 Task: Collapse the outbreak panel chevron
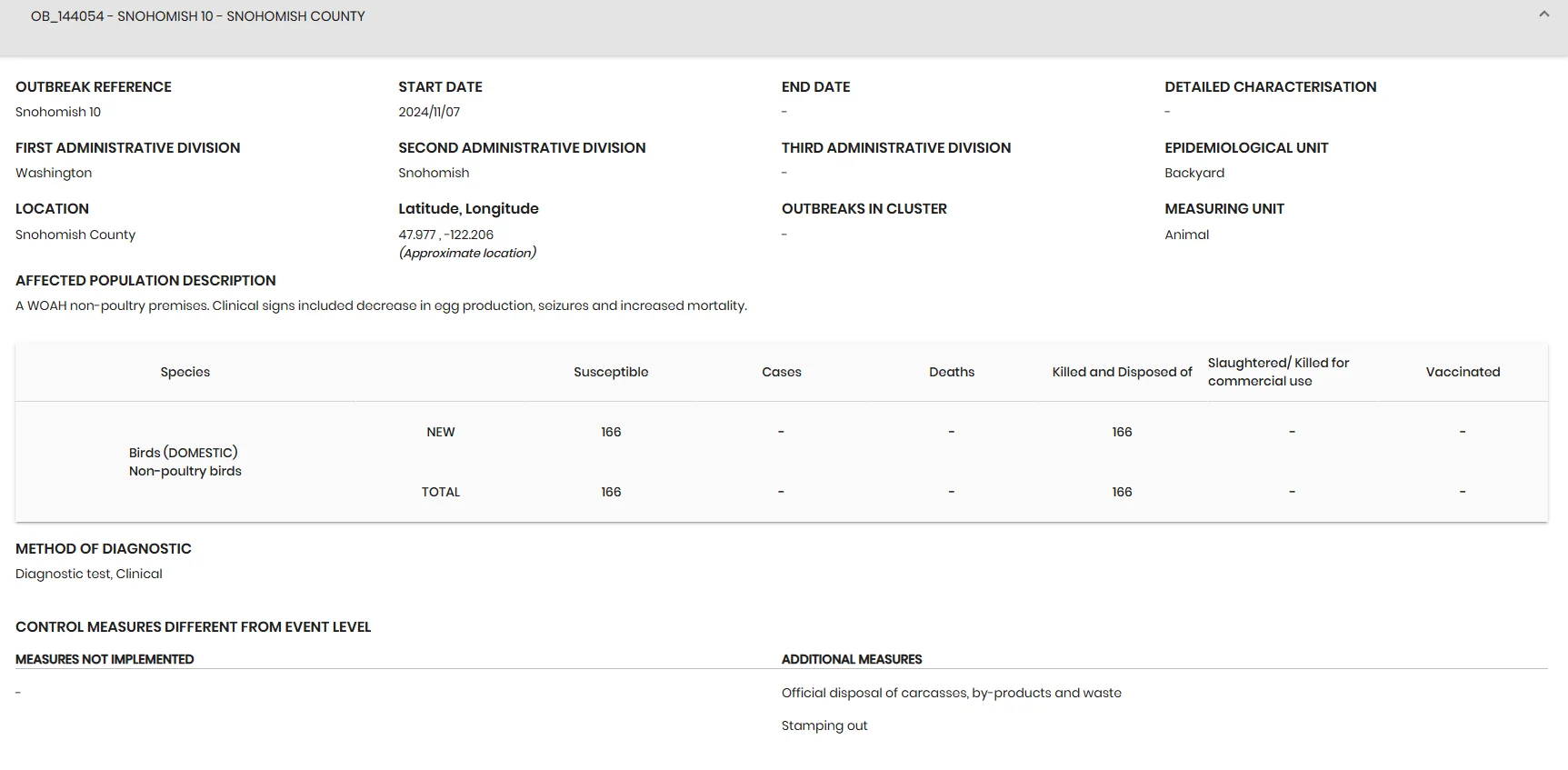1543,15
